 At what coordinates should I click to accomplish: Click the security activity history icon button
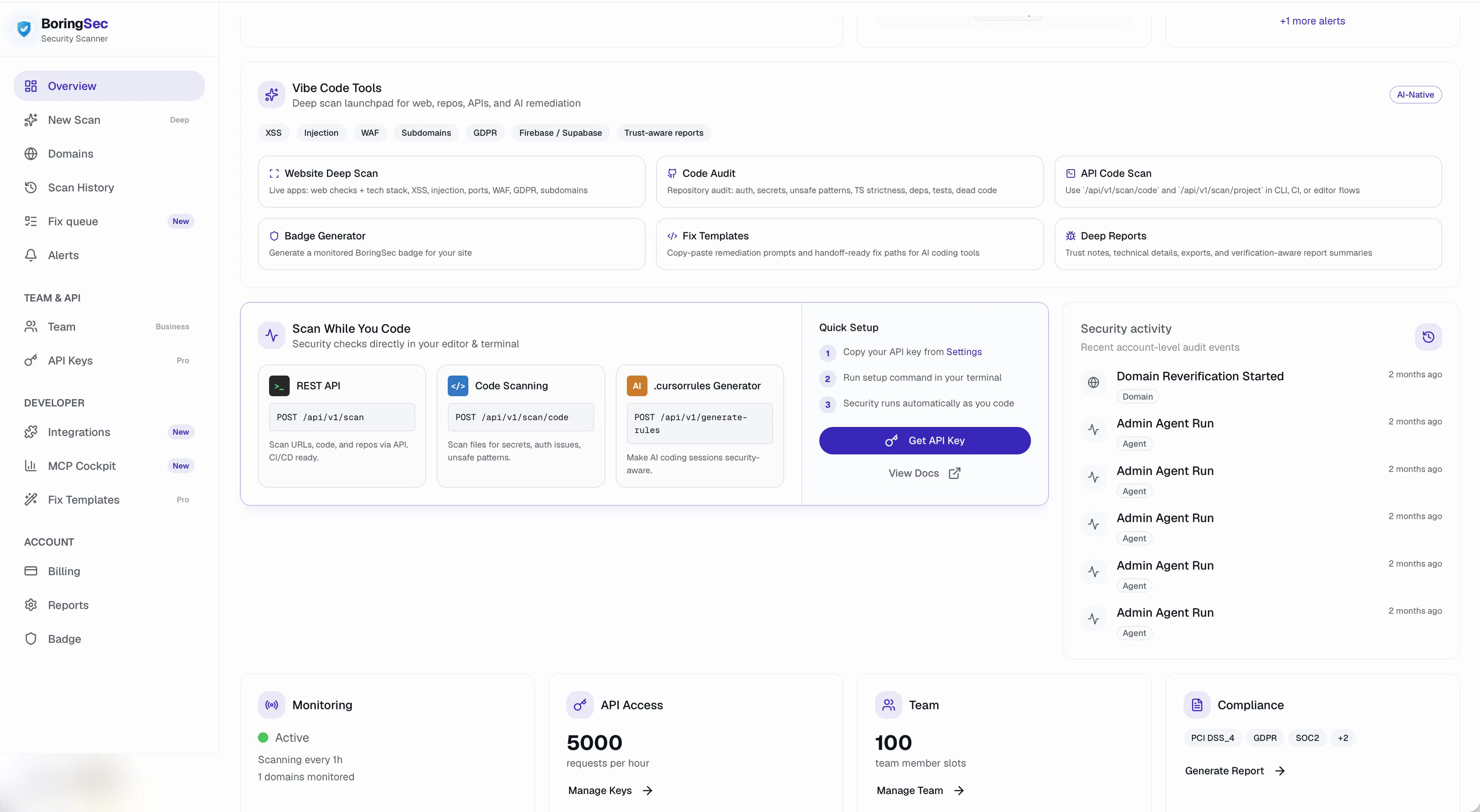click(x=1428, y=337)
